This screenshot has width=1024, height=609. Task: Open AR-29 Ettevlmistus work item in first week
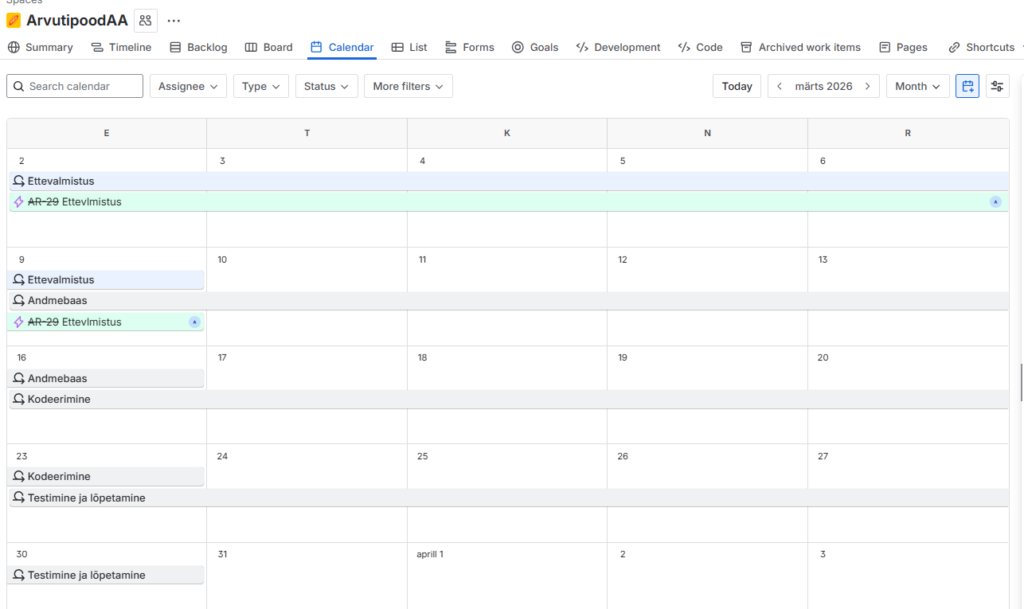pyautogui.click(x=91, y=202)
